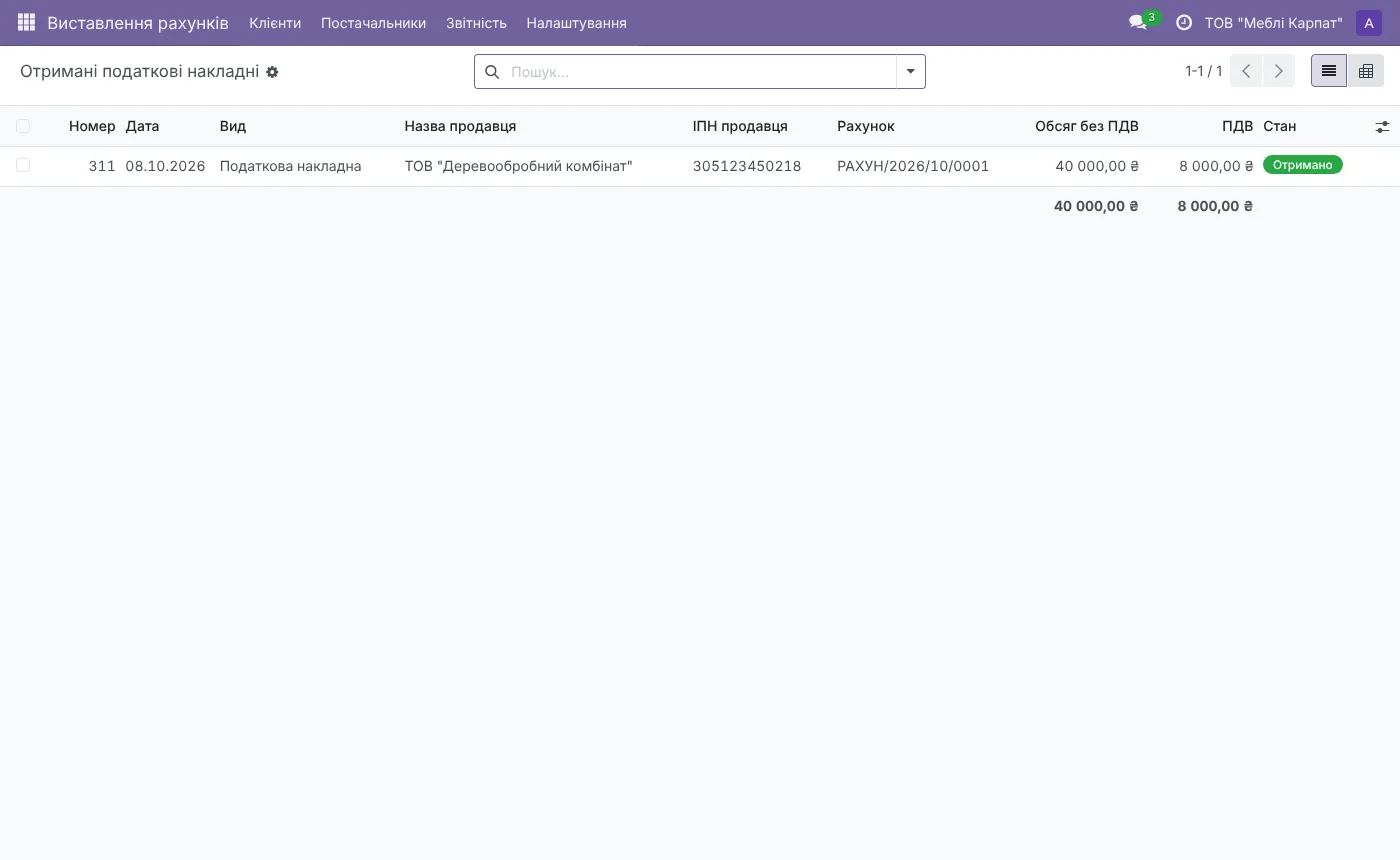Sort by the ІПН продавця column header

tap(740, 126)
